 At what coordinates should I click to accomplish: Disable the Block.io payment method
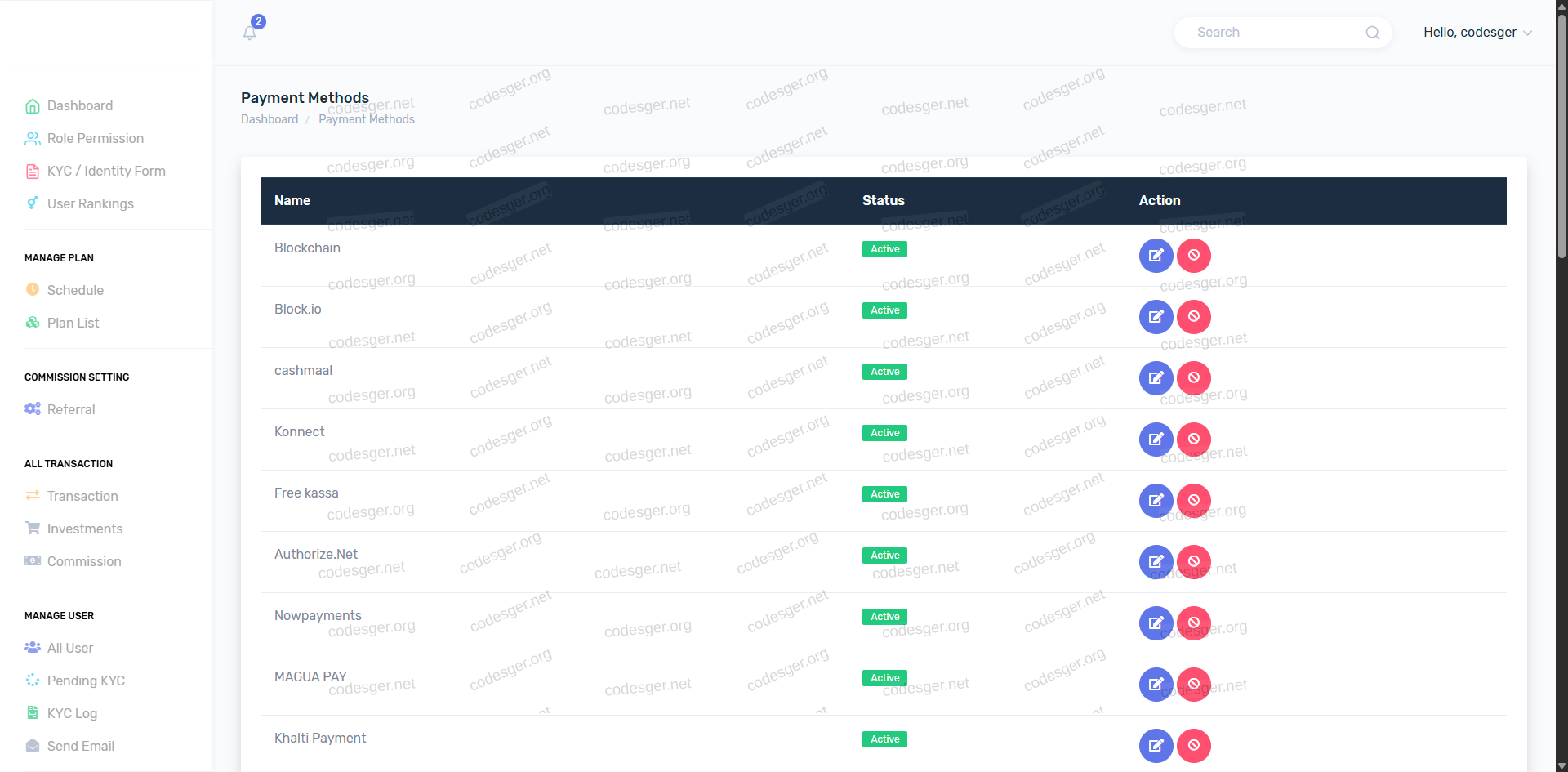click(x=1193, y=317)
